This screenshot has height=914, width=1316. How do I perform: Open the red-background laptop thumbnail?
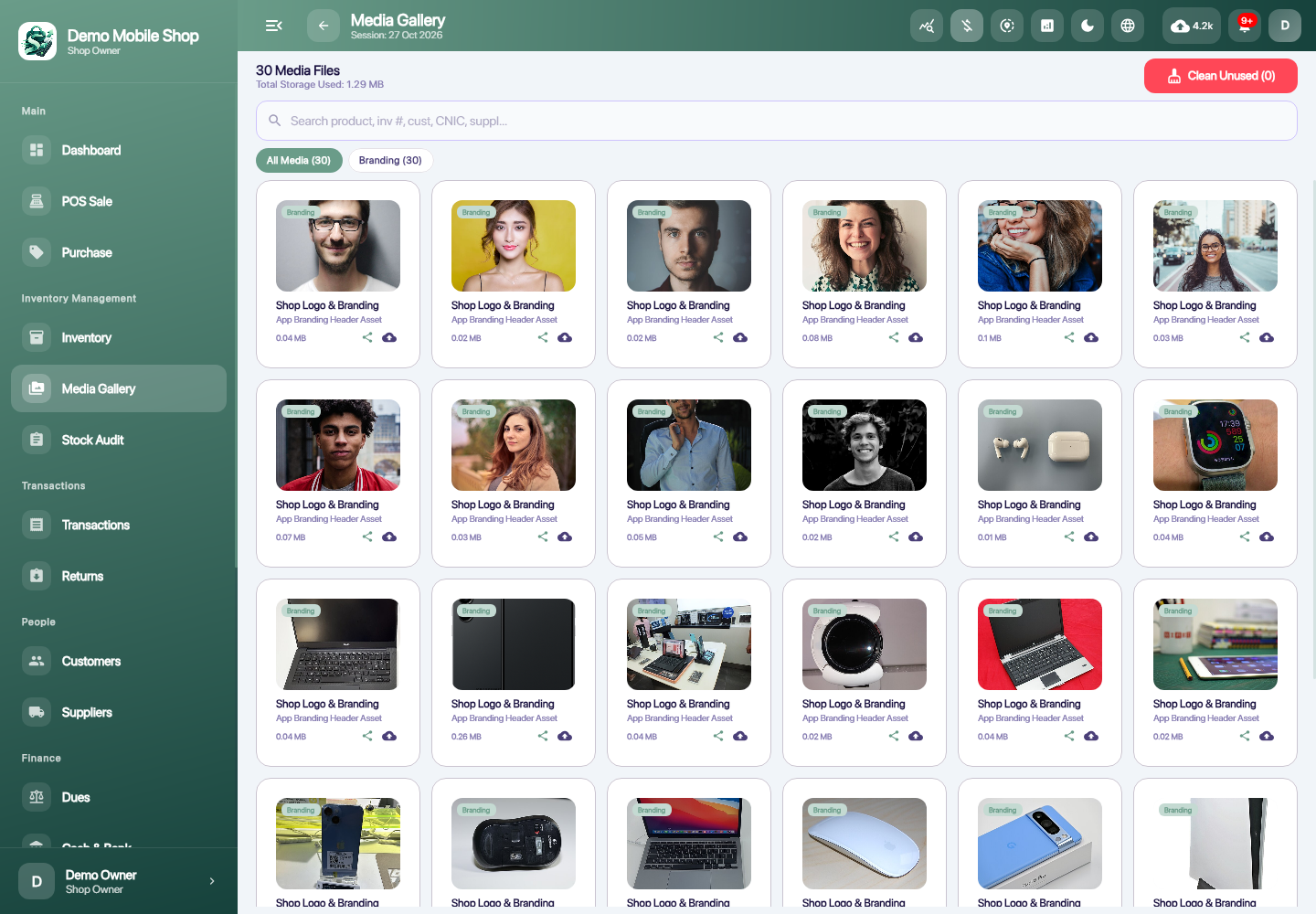[x=1040, y=644]
